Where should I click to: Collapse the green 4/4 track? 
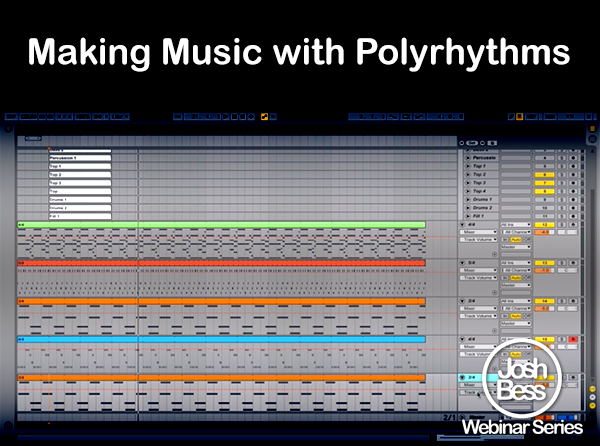tap(462, 225)
